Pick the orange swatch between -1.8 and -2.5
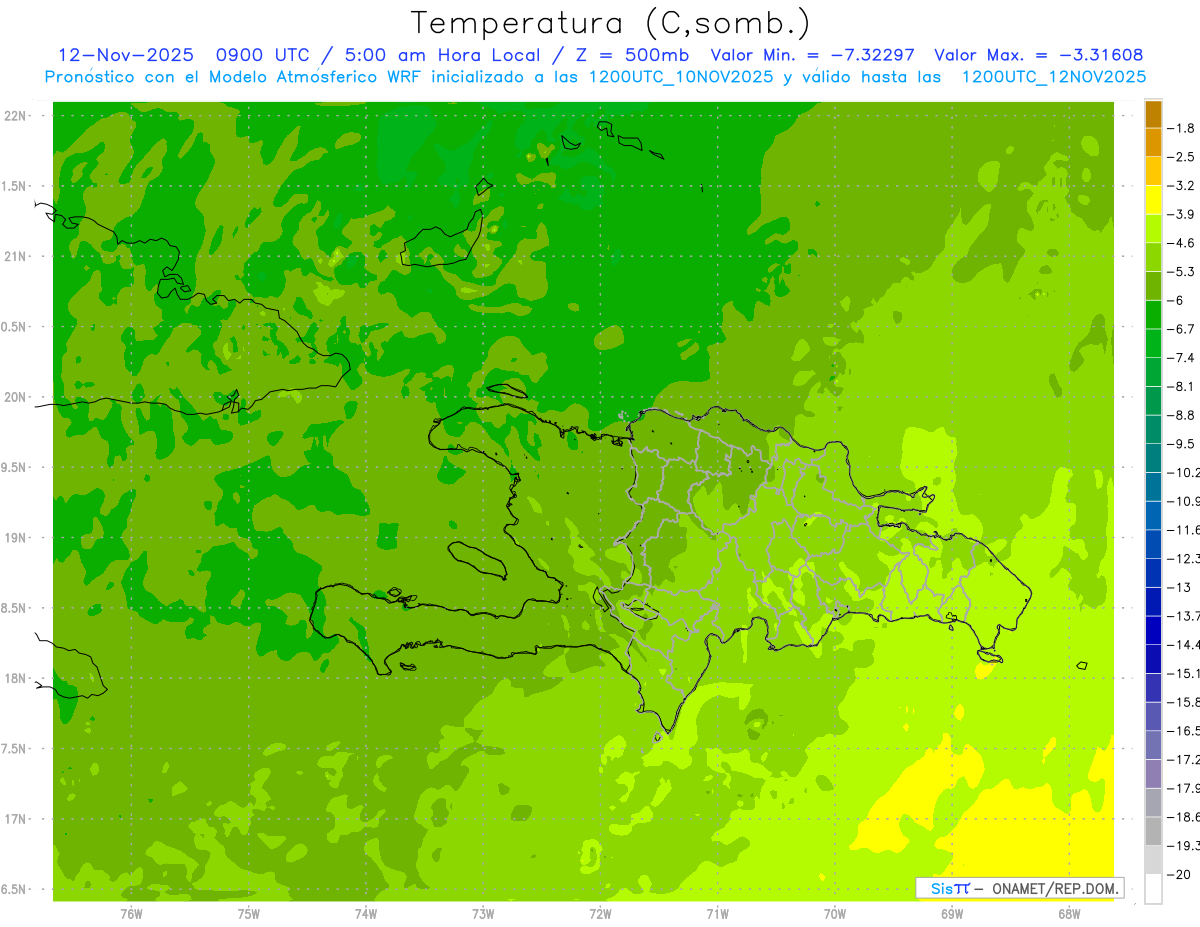Viewport: 1200px width, 927px height. [1153, 142]
